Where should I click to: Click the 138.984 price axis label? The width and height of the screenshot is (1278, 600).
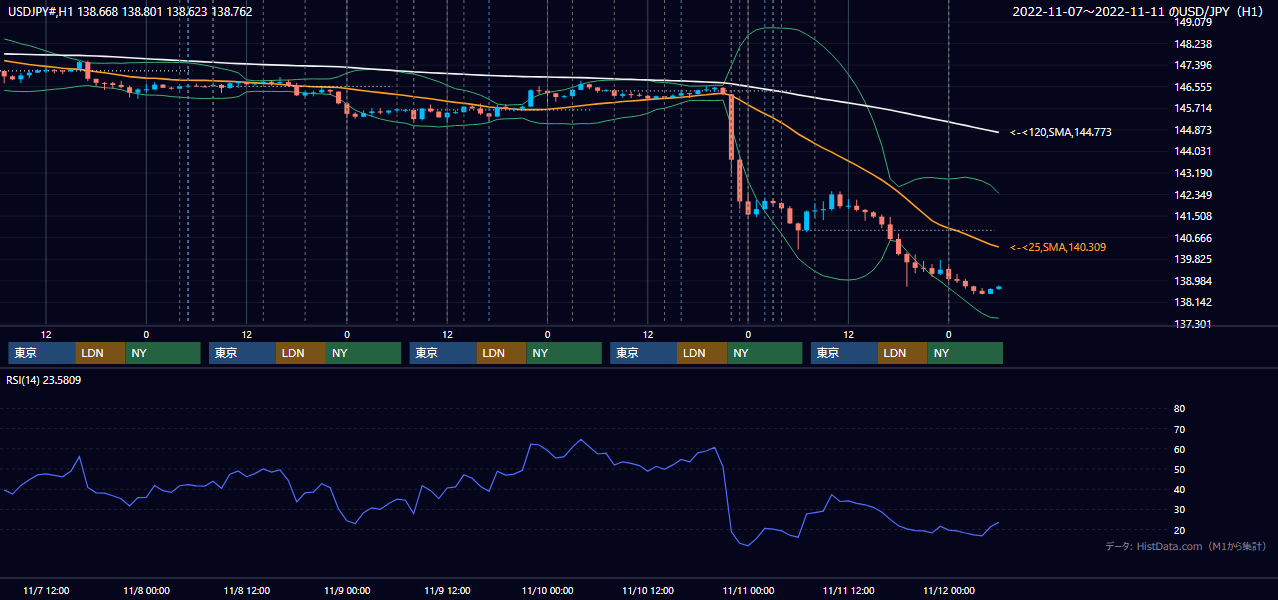click(x=1193, y=281)
